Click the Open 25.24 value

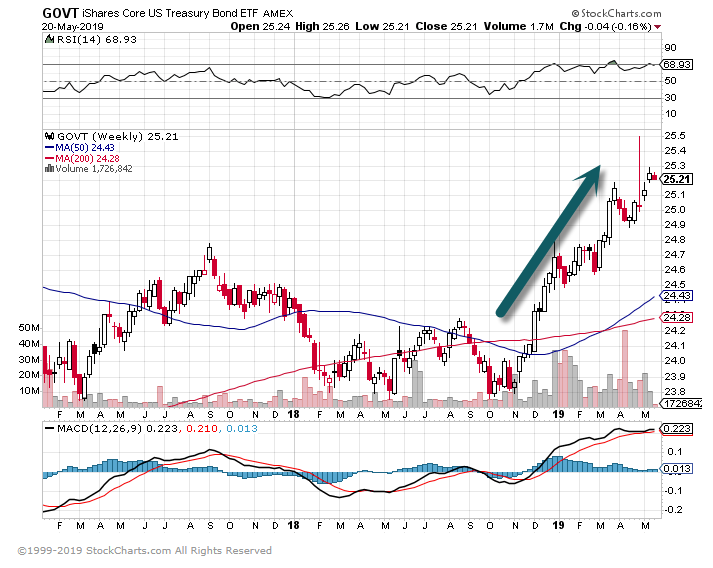pos(260,26)
